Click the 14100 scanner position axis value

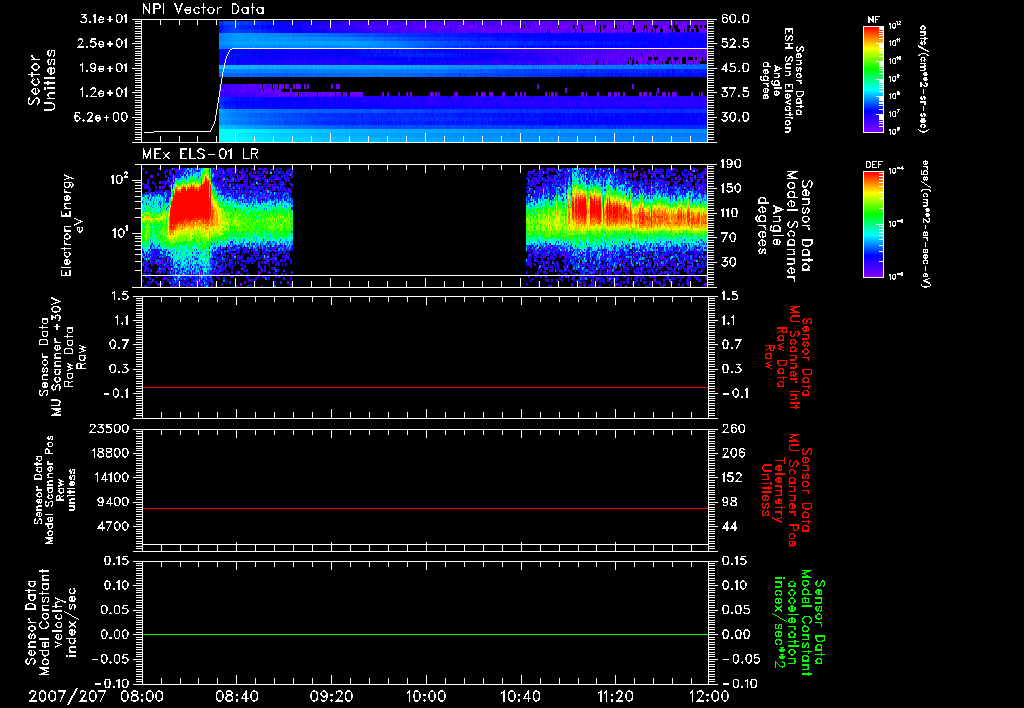tap(109, 477)
